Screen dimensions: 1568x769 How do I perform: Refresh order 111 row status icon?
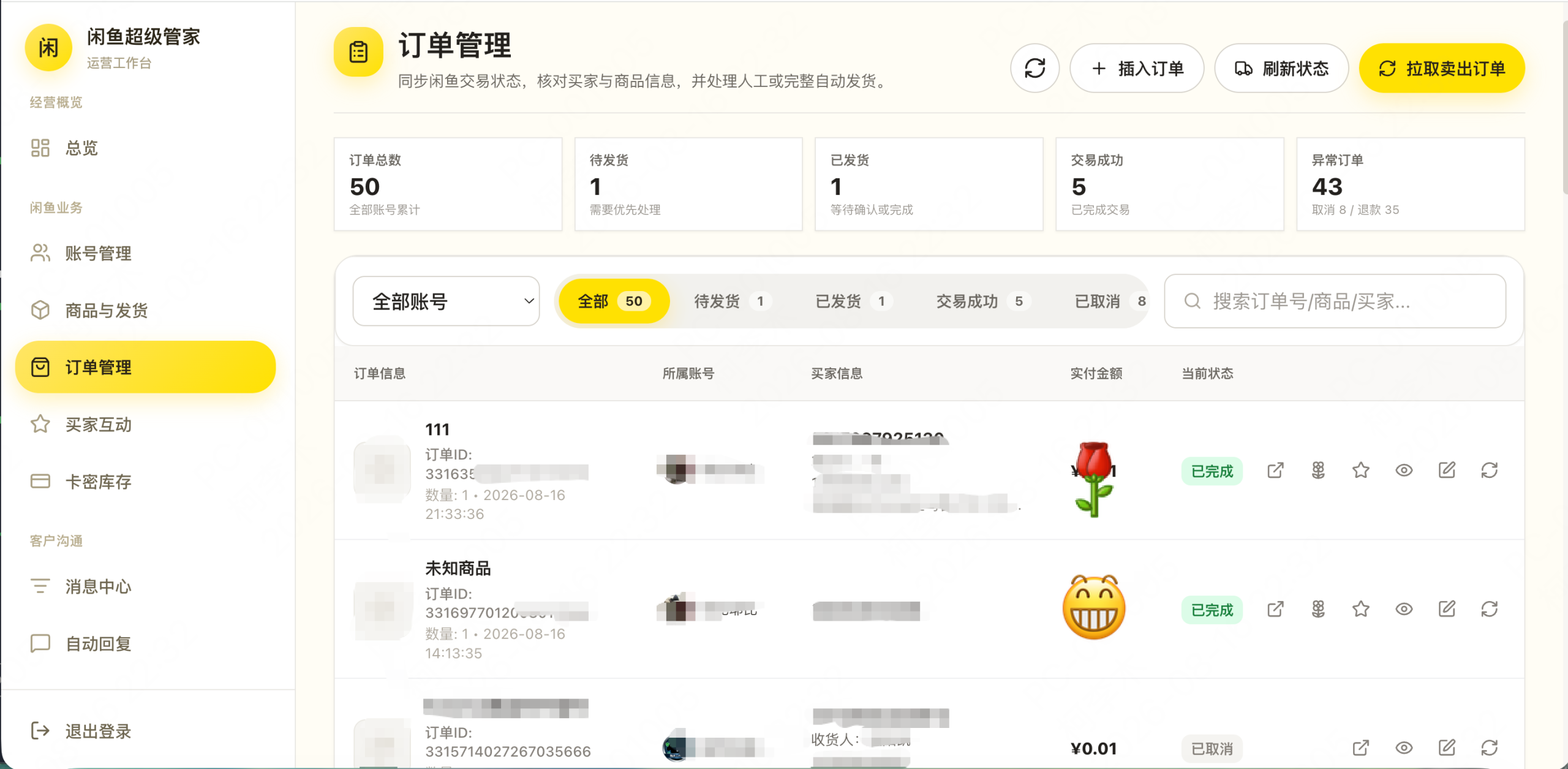[x=1490, y=471]
